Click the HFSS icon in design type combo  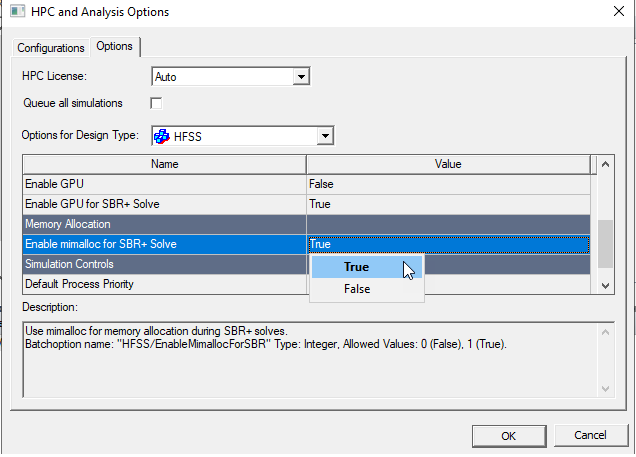point(163,136)
